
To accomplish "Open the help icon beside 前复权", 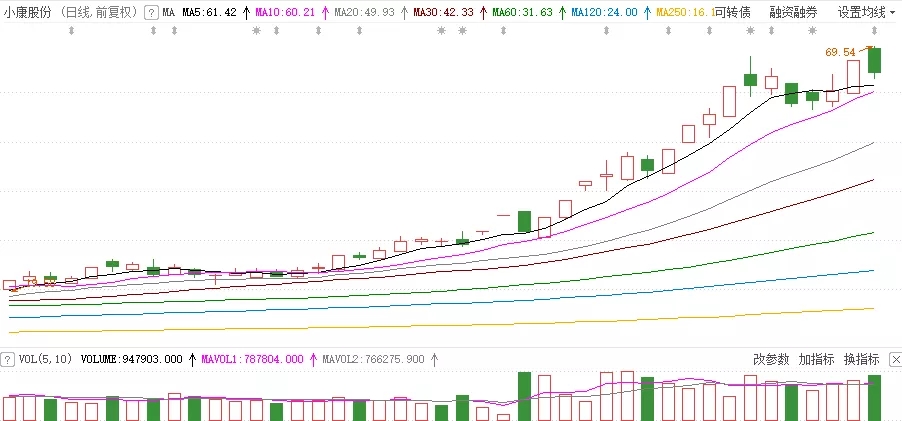I will pyautogui.click(x=151, y=12).
